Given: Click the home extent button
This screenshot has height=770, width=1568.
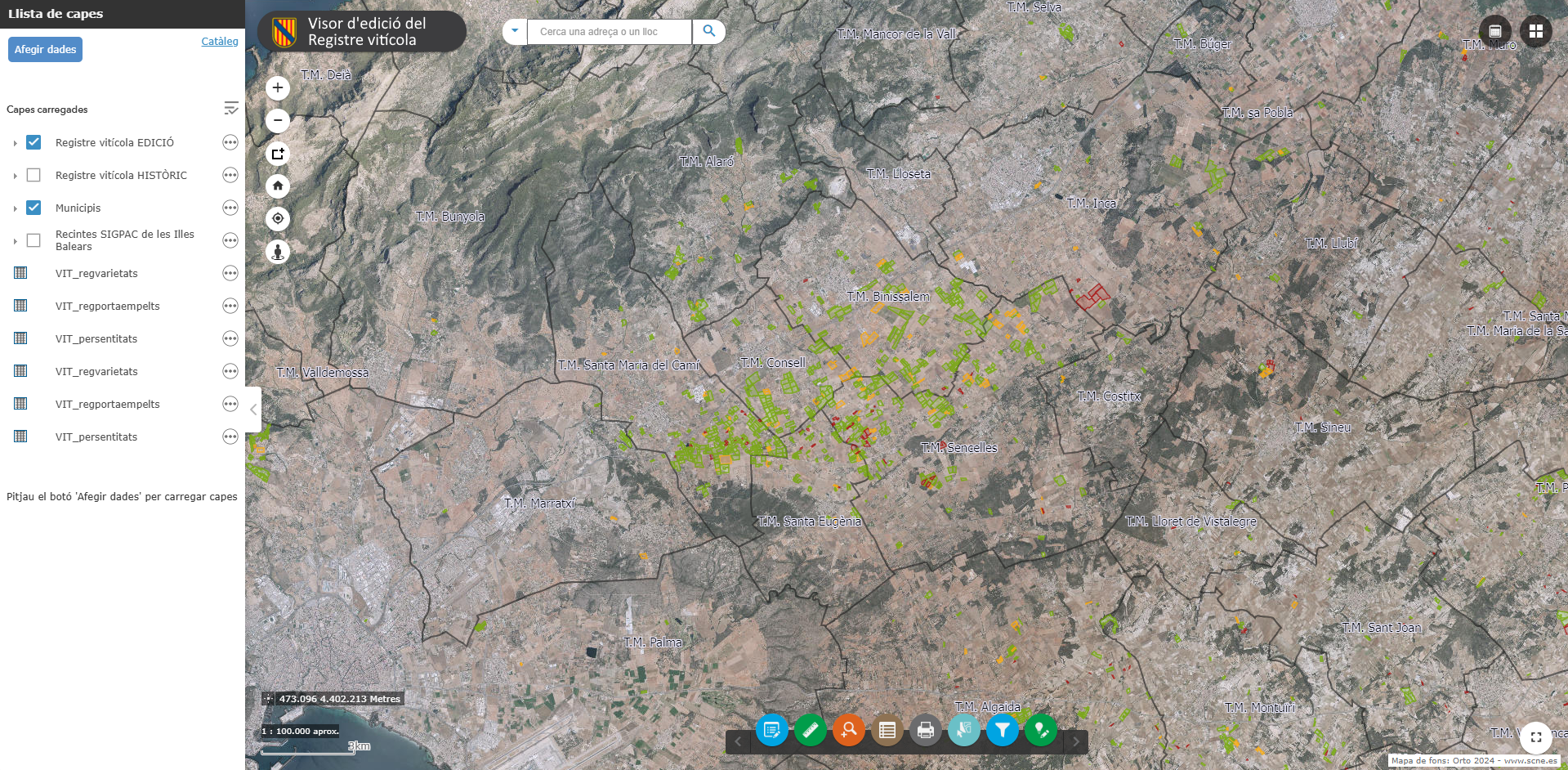Looking at the screenshot, I should pyautogui.click(x=278, y=186).
